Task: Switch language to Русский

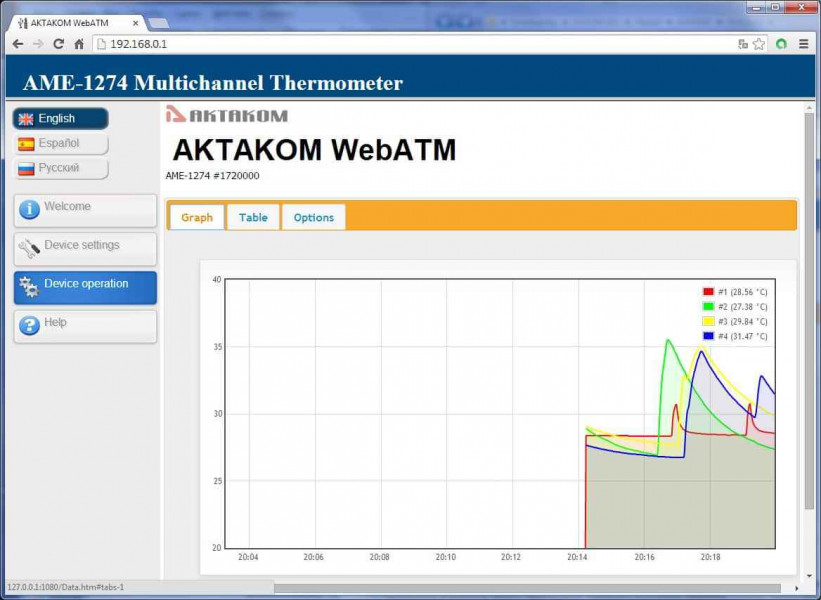Action: pos(61,168)
